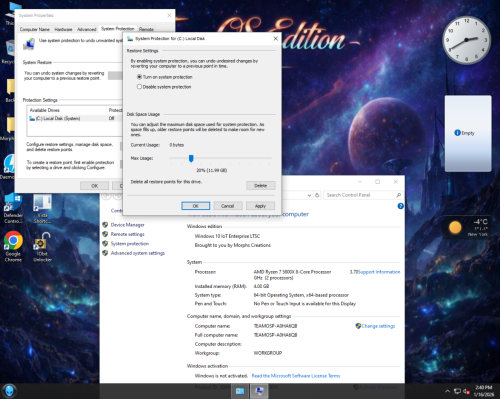The width and height of the screenshot is (500, 399).
Task: Open the Device Manager link
Action: click(x=127, y=225)
